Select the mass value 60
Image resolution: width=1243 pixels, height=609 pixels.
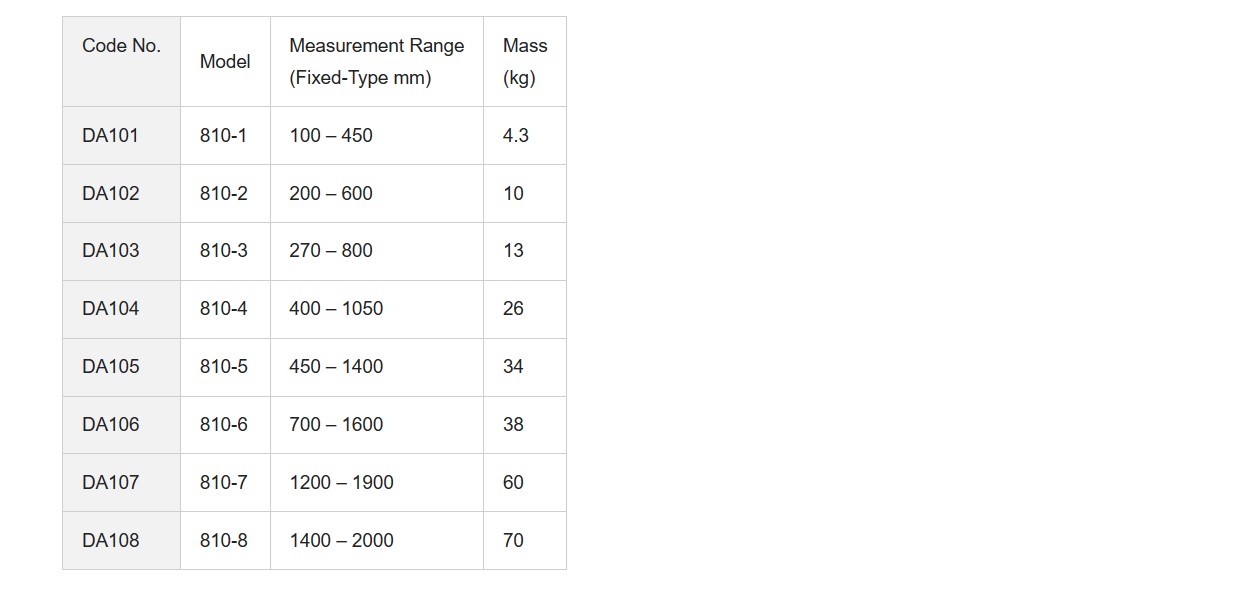(513, 482)
